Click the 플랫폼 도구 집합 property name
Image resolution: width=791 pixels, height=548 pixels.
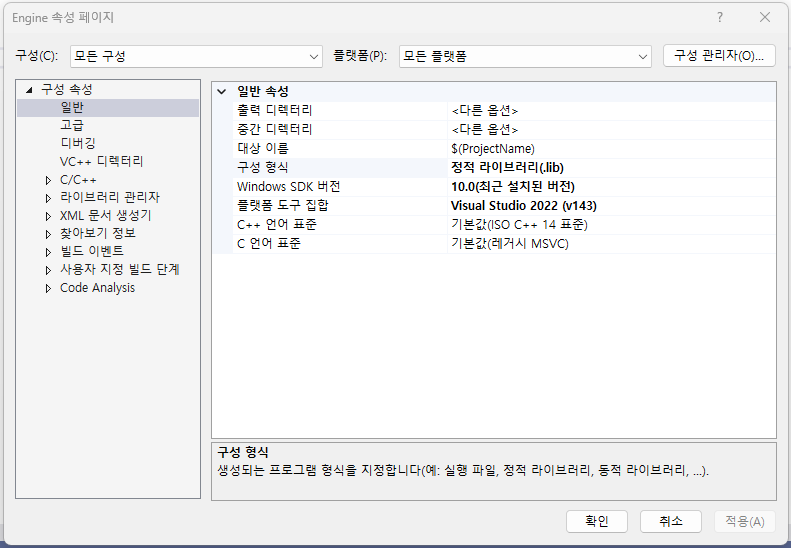(283, 205)
